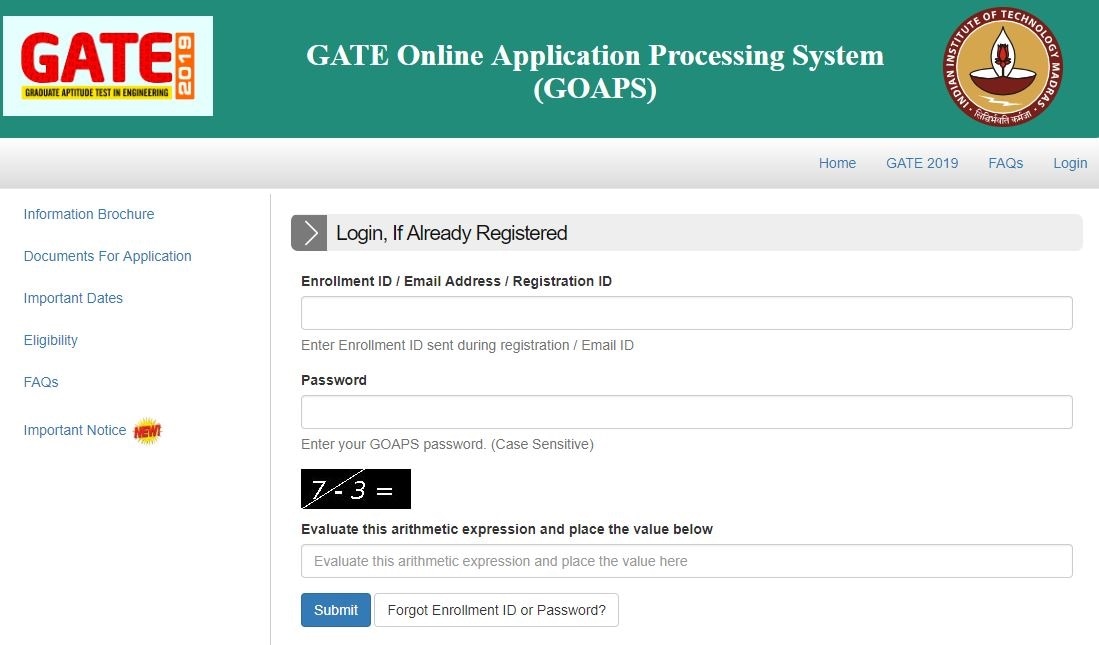Open the GATE 2019 navigation link
Screen dimensions: 1099x645
coord(922,163)
